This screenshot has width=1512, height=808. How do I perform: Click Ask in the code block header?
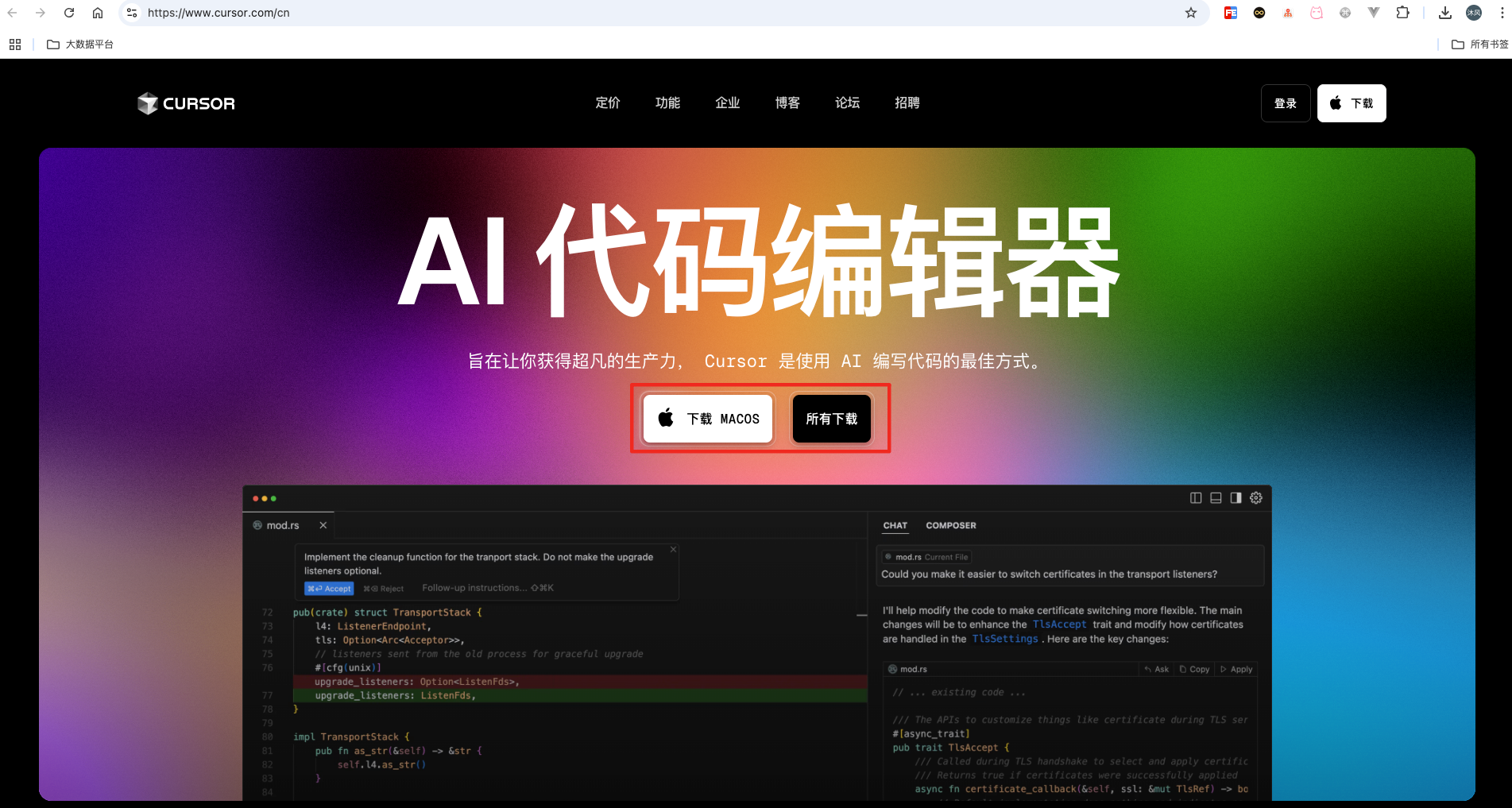click(1157, 669)
